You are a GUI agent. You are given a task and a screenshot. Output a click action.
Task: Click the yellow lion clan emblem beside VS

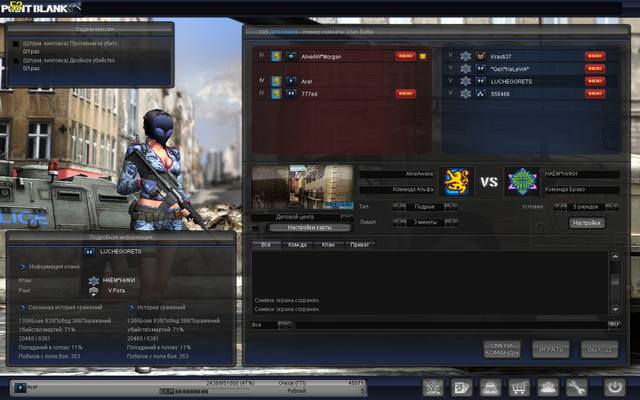456,182
